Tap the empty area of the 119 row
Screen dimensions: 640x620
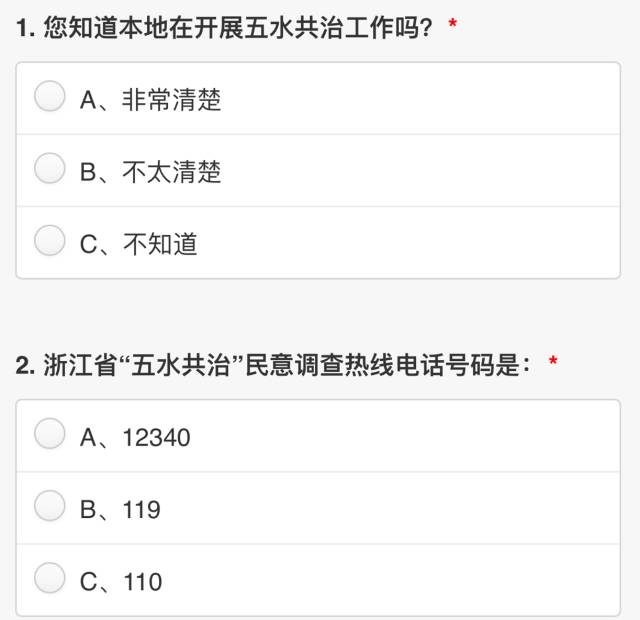(x=390, y=508)
